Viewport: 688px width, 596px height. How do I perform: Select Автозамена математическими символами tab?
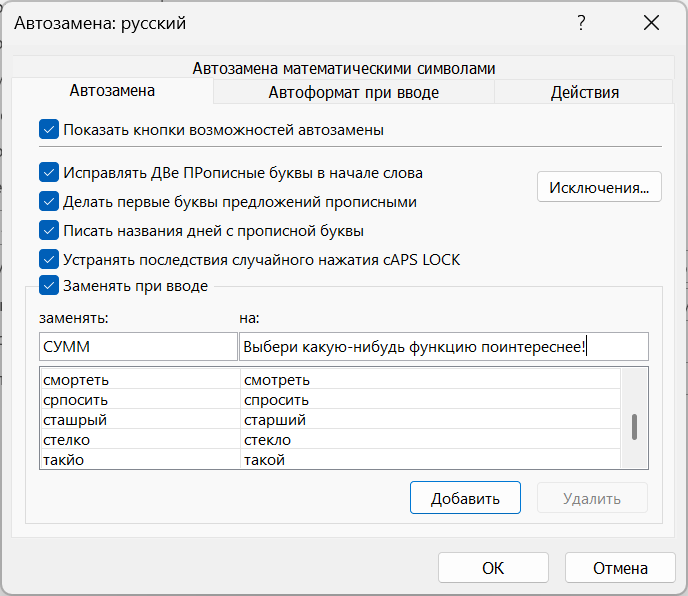[343, 68]
